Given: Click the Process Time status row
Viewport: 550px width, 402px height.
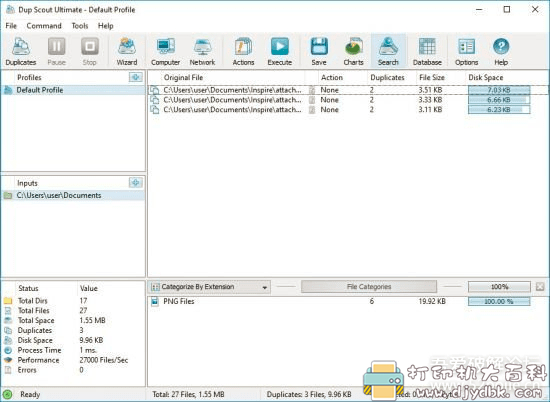Looking at the screenshot, I should click(73, 350).
